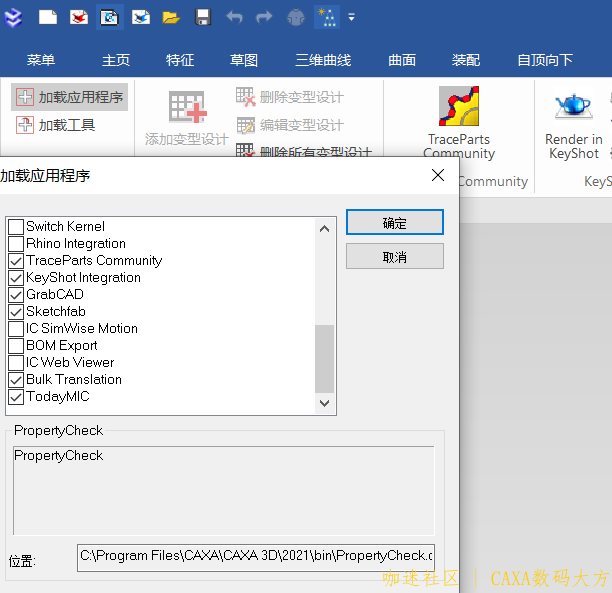Switch to the 草图 ribbon tab

tap(244, 60)
